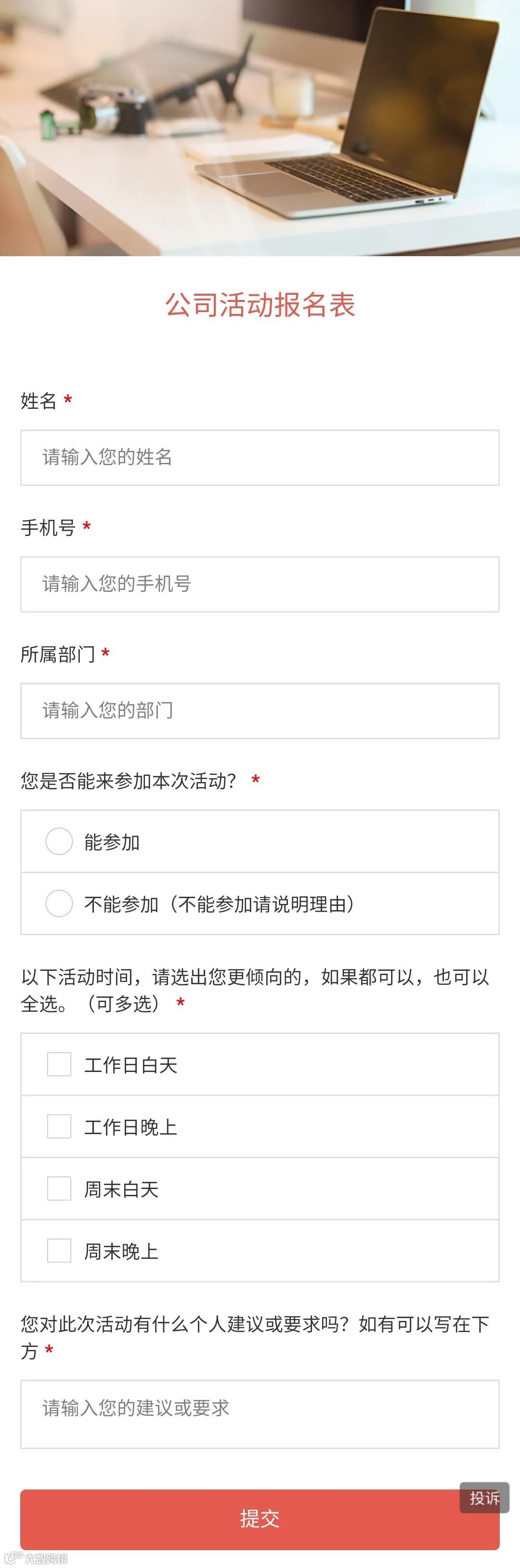Click the 投诉 complaint button

pos(484,1498)
